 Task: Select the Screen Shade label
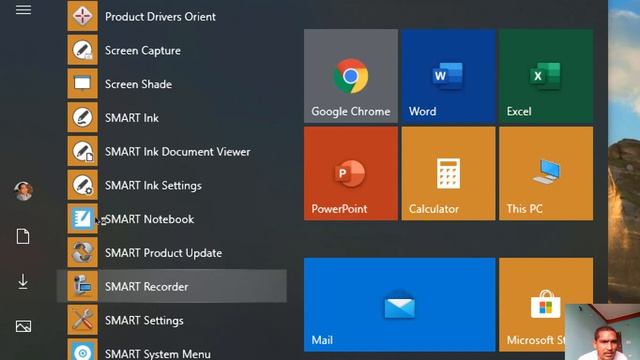138,84
